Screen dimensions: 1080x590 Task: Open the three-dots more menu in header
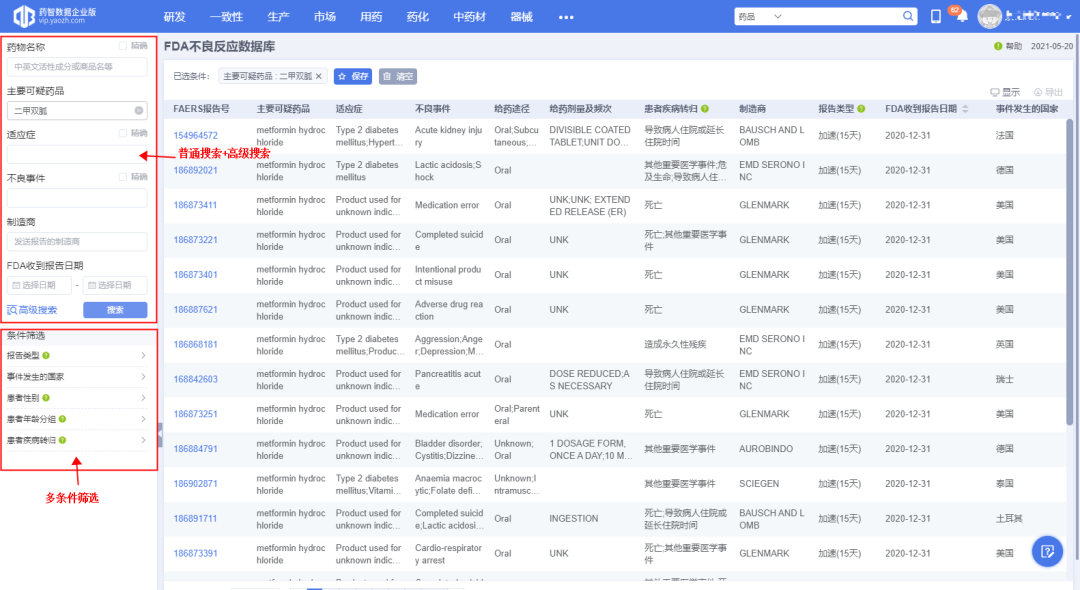coord(566,17)
